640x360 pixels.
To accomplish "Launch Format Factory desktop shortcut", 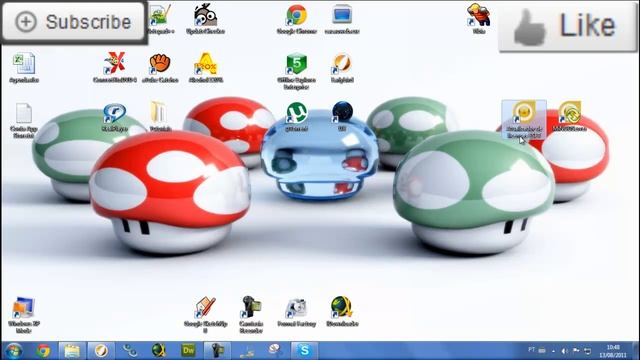I will point(297,313).
